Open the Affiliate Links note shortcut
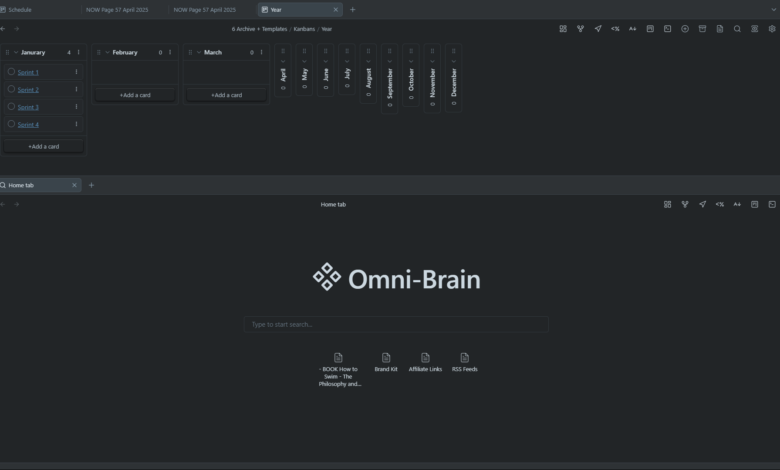The height and width of the screenshot is (470, 780). (425, 363)
